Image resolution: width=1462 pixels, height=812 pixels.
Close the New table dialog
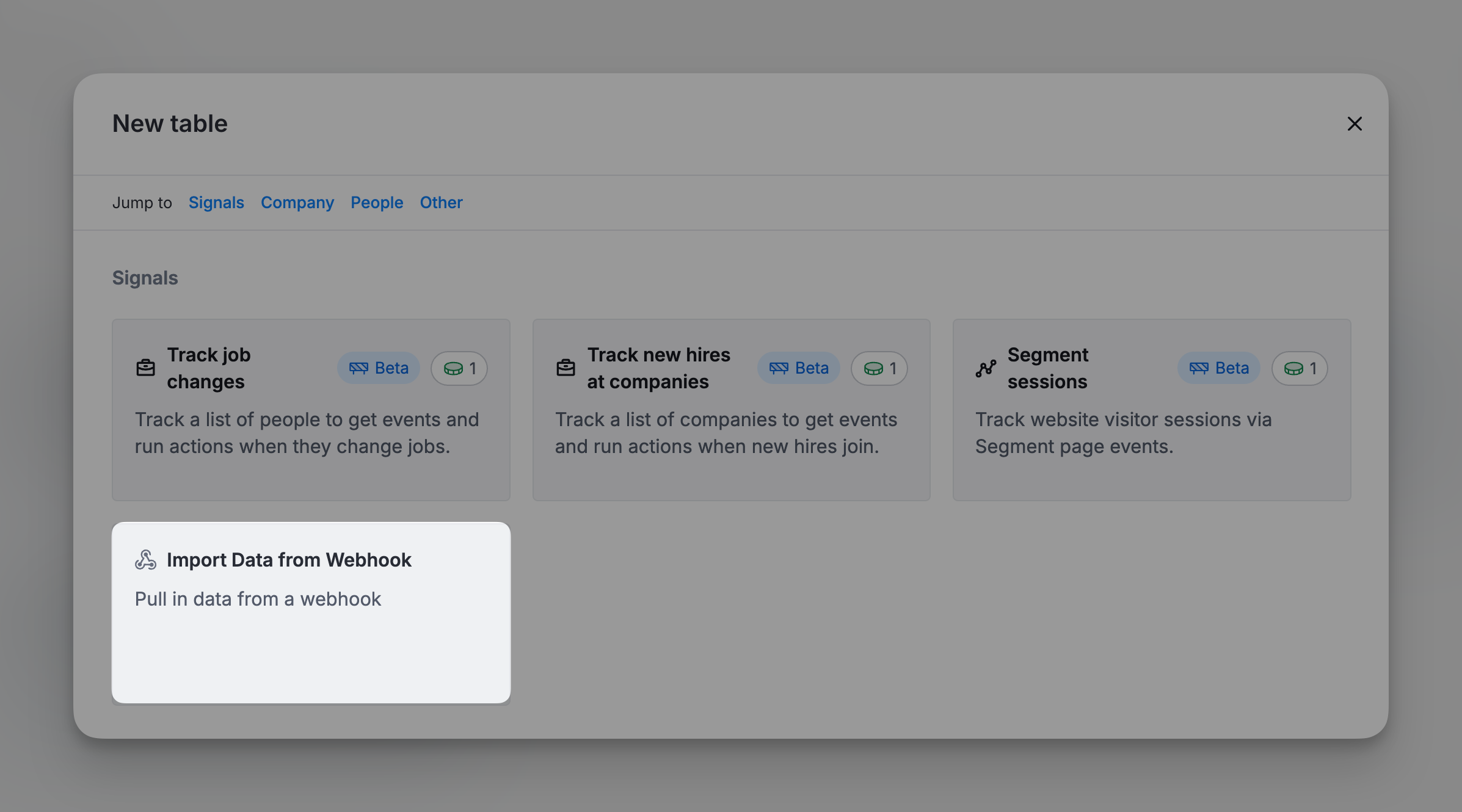[1355, 124]
